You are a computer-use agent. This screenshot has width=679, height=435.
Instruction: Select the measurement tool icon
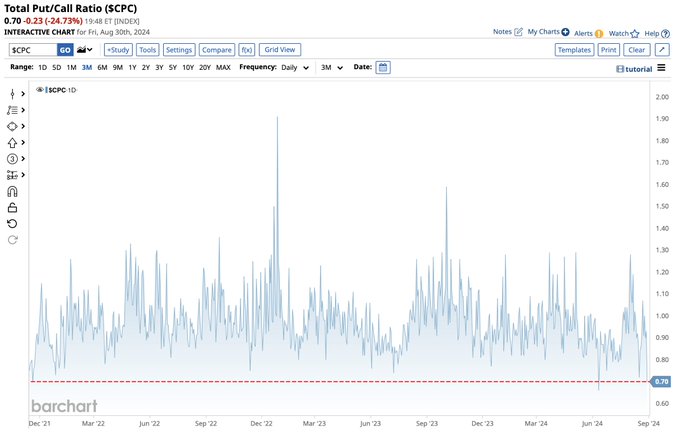click(12, 175)
